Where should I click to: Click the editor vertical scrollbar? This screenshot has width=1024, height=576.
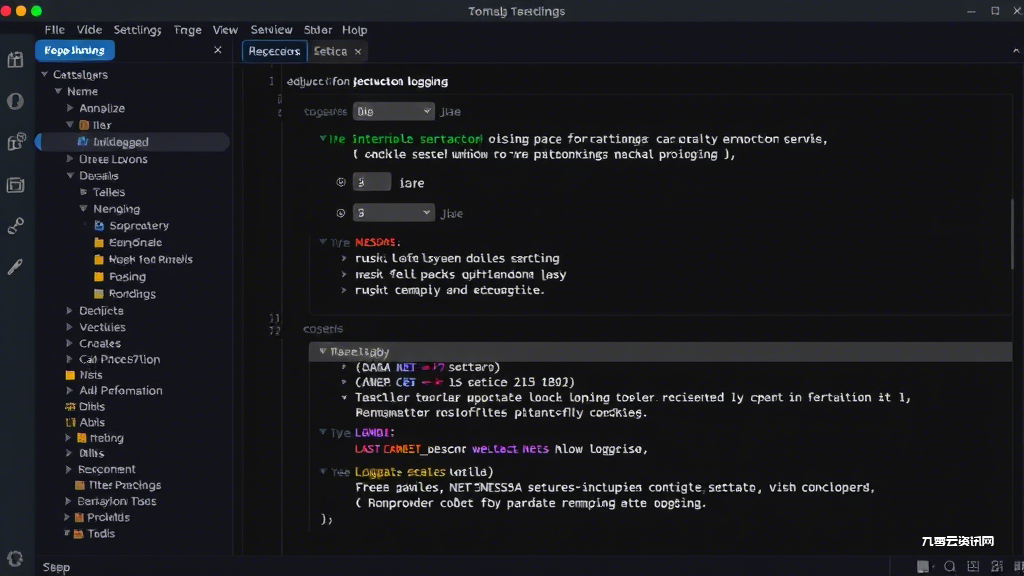click(1013, 232)
